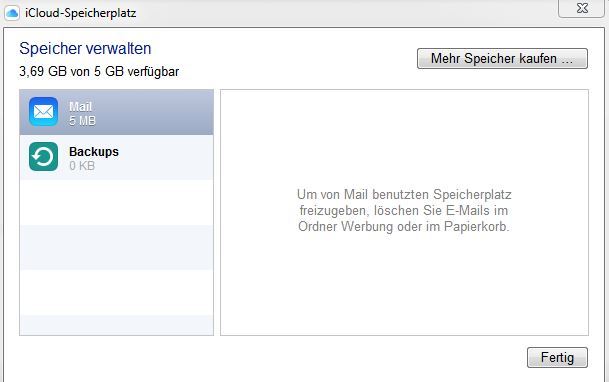Select the Mail label in list
Viewport: 609px width, 382px height.
point(80,106)
